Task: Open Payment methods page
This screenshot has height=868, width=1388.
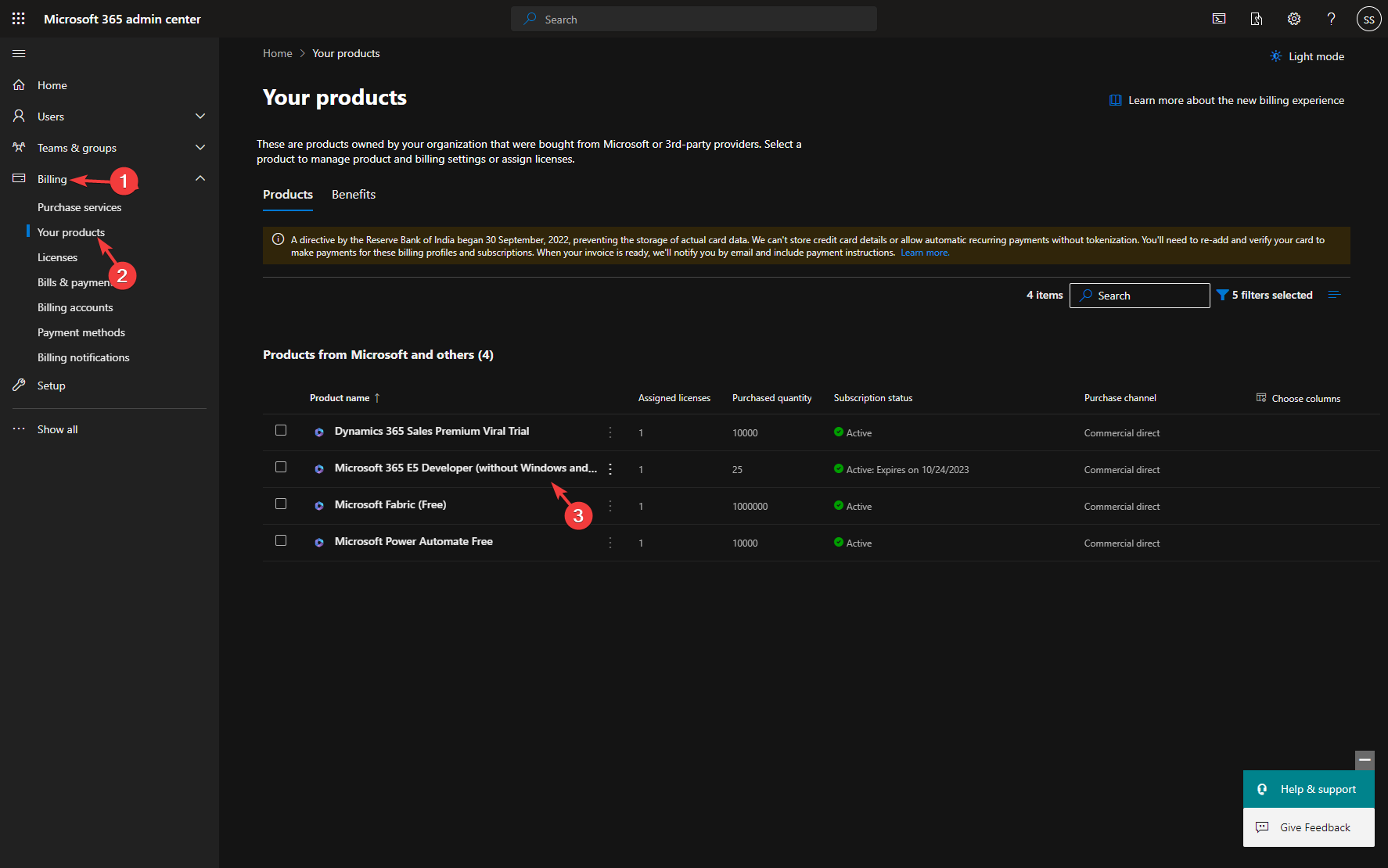Action: tap(81, 332)
